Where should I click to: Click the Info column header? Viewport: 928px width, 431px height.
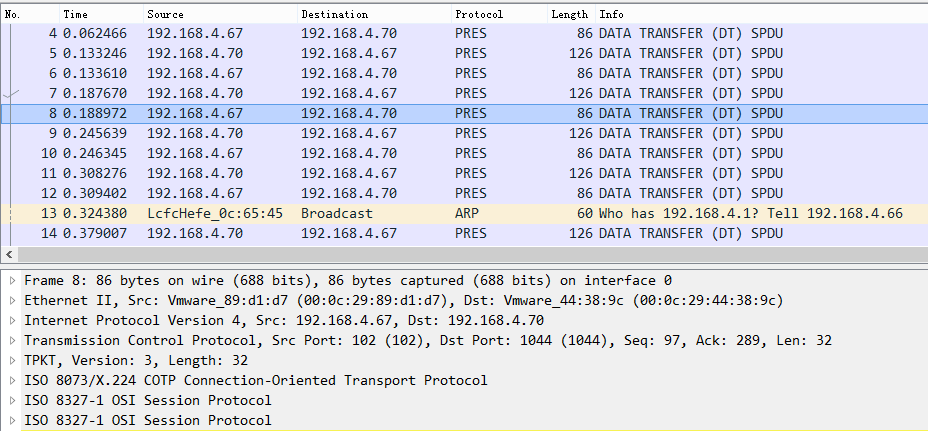[x=611, y=15]
